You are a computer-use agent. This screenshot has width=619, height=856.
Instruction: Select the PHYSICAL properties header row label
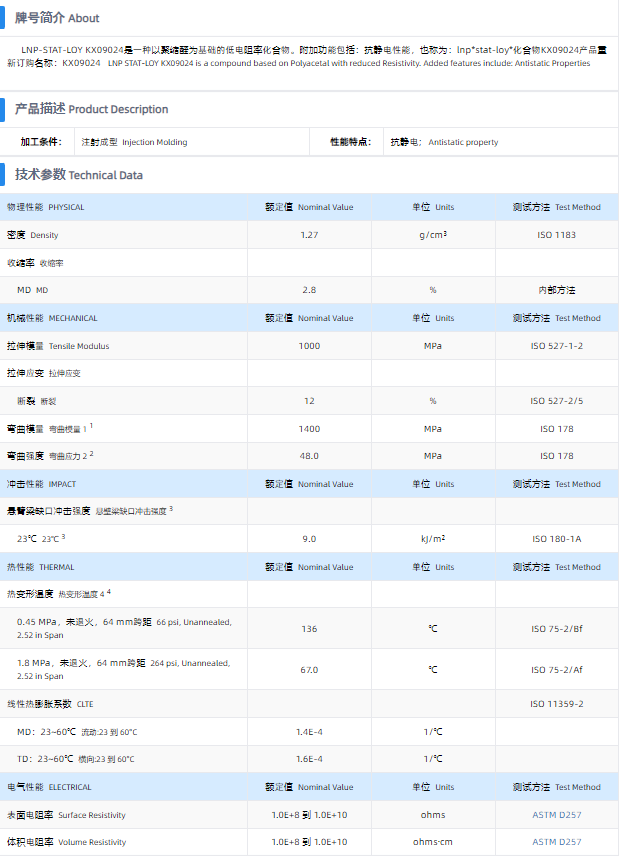[x=46, y=207]
